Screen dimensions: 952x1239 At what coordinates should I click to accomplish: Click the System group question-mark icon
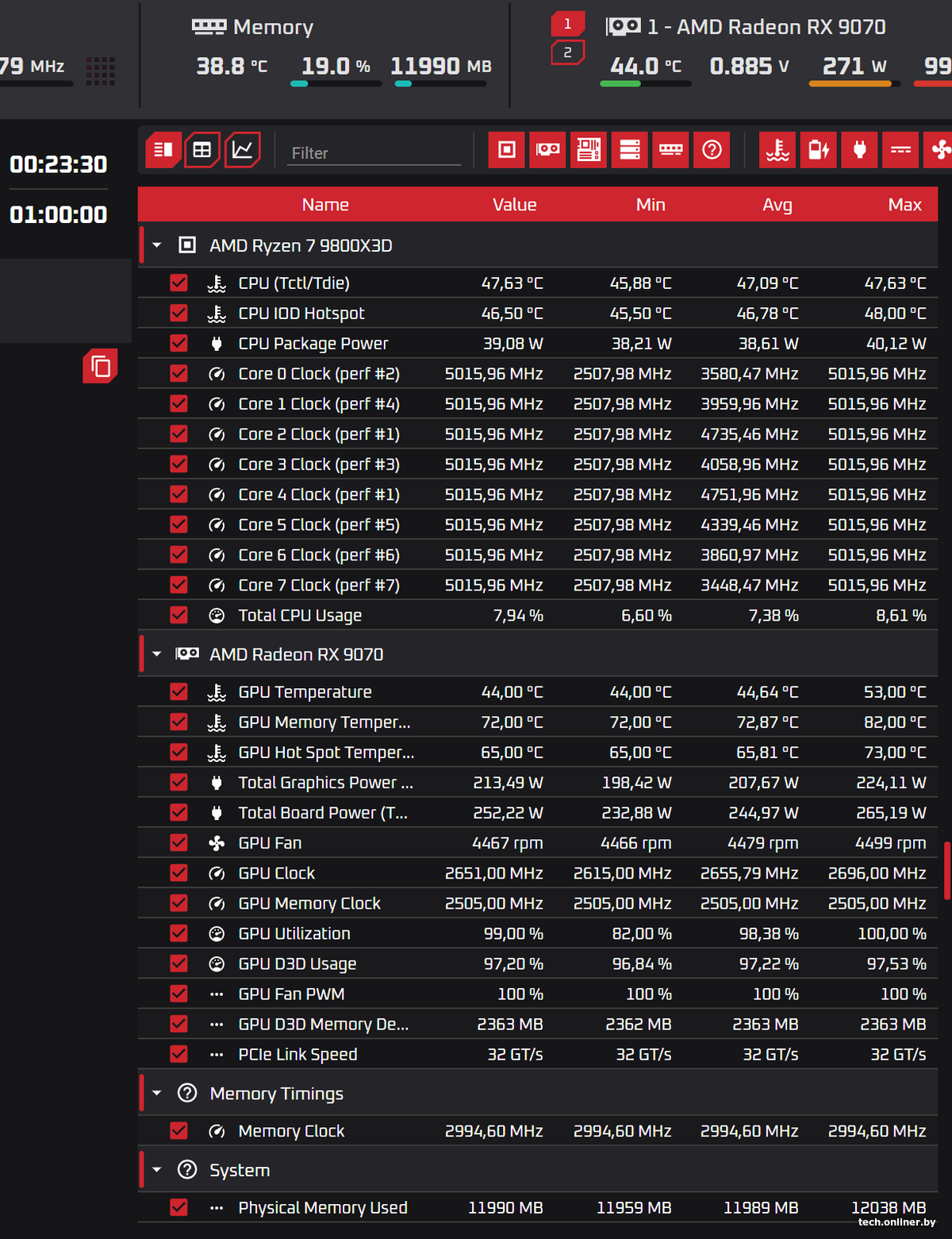[x=187, y=1169]
